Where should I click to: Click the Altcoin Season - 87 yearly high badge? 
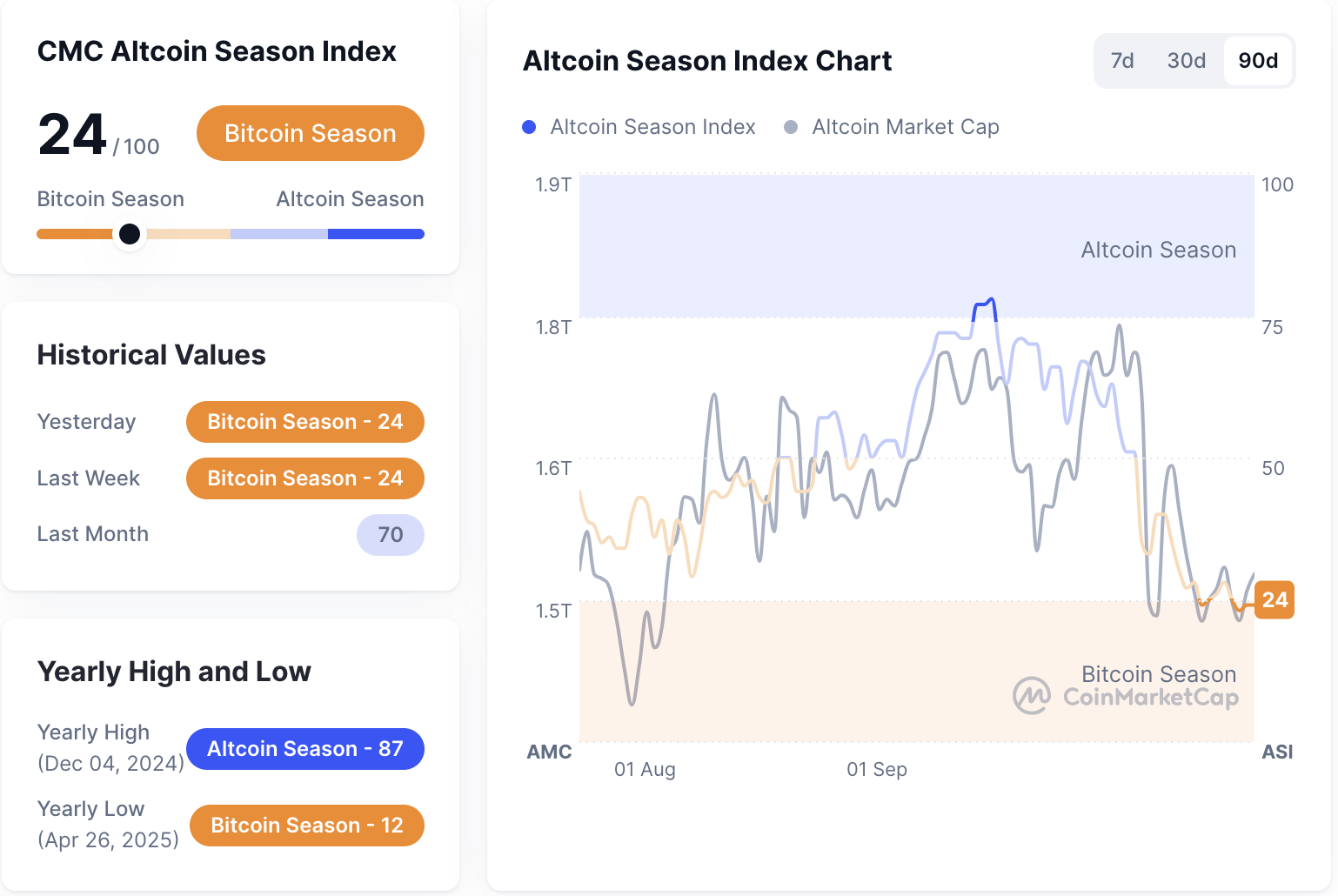click(x=304, y=749)
